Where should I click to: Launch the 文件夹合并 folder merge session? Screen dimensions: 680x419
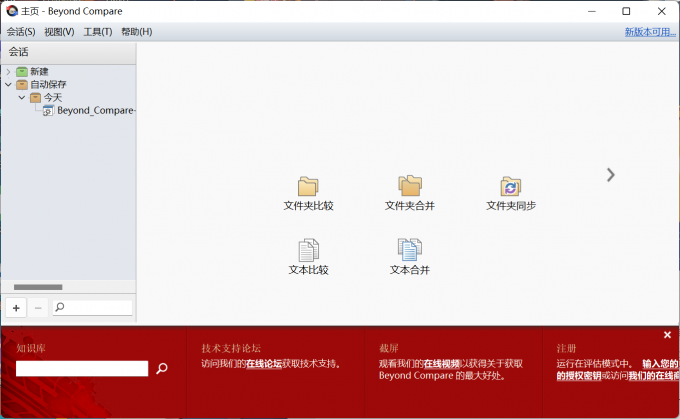point(409,194)
